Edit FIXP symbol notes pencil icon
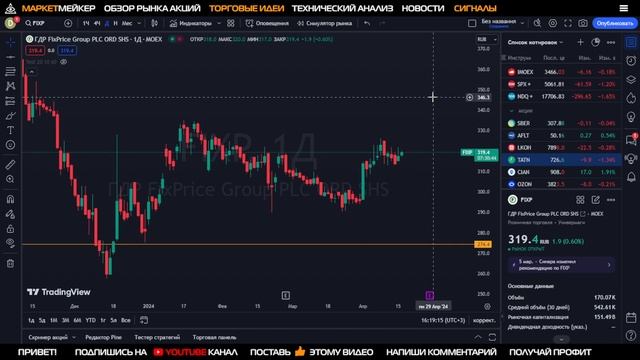Viewport: 640px width, 360px height. 596,200
